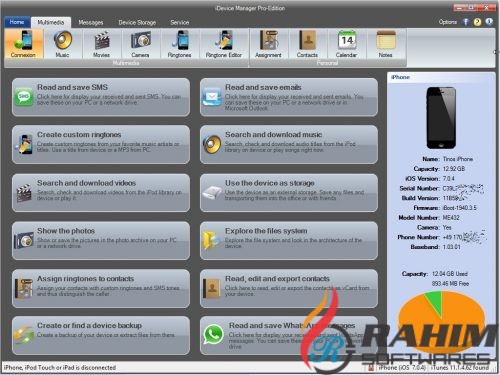Click the Facebook icon in header

pos(466,22)
